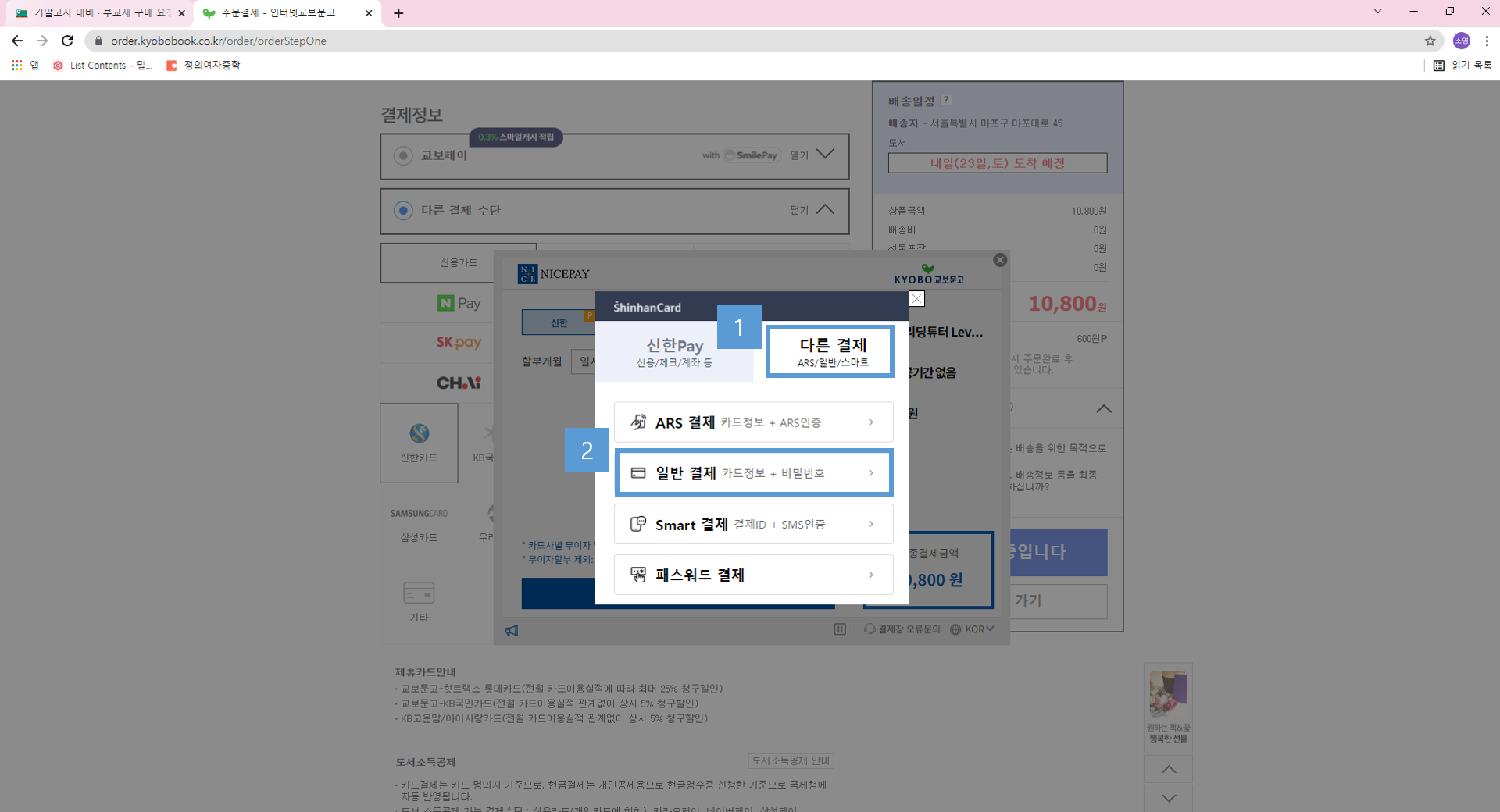Choose 패스워드 결제 option

[754, 575]
